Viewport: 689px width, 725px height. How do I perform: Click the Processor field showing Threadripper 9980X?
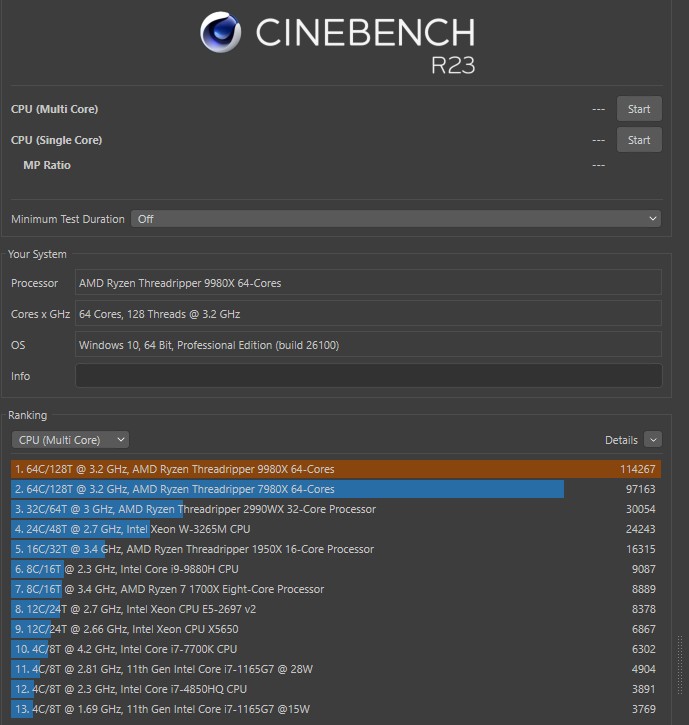pos(369,283)
